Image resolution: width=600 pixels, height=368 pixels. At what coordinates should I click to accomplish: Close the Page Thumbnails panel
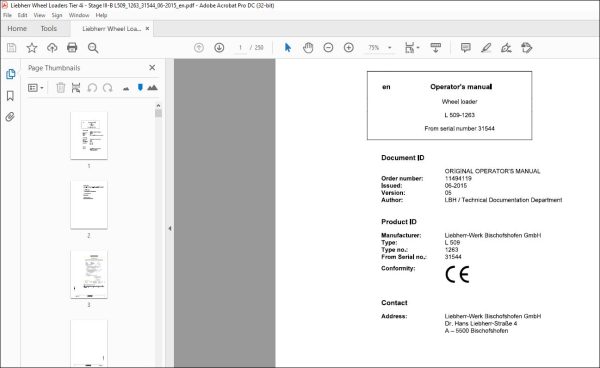point(152,68)
